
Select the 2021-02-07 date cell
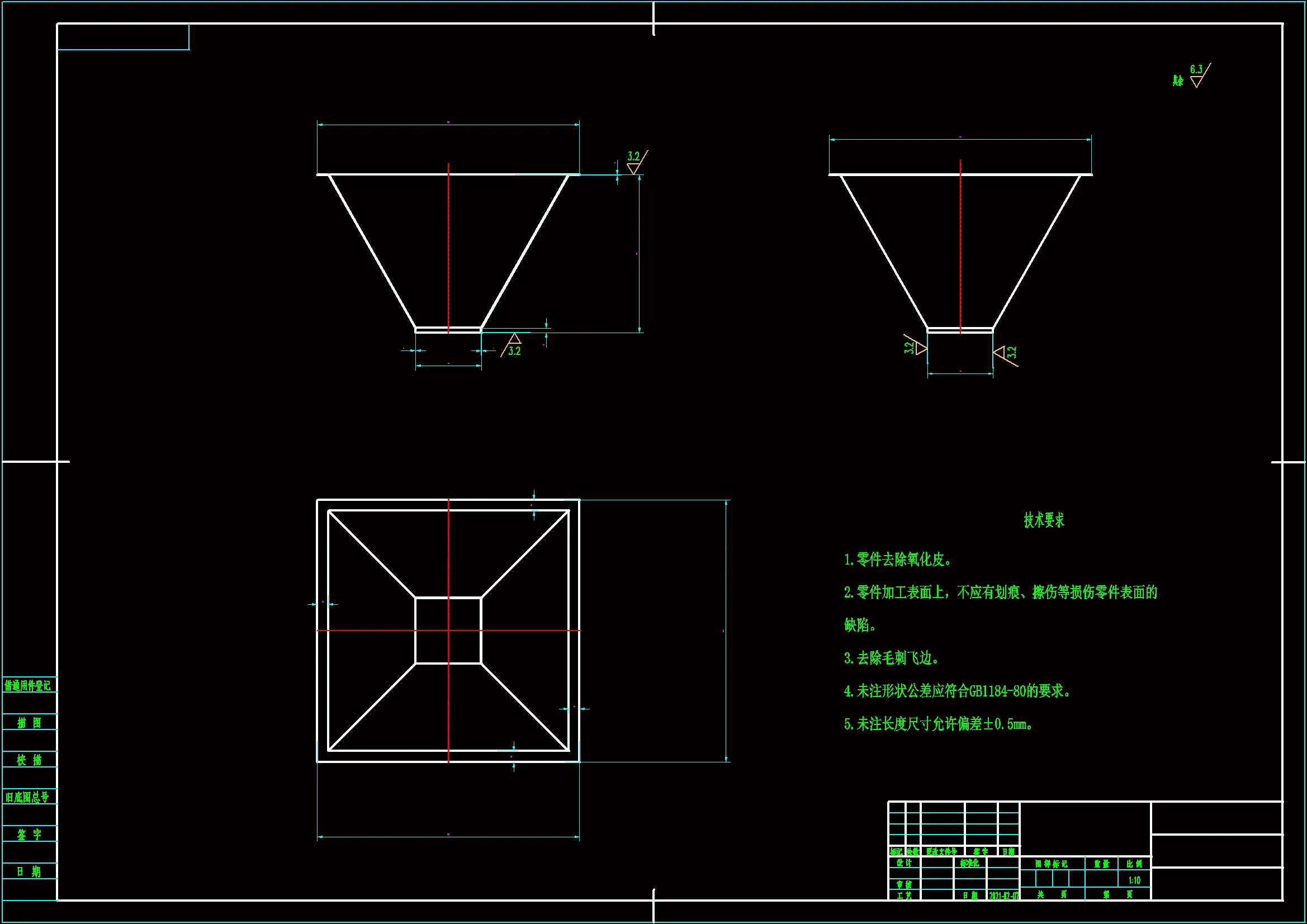[x=1003, y=895]
